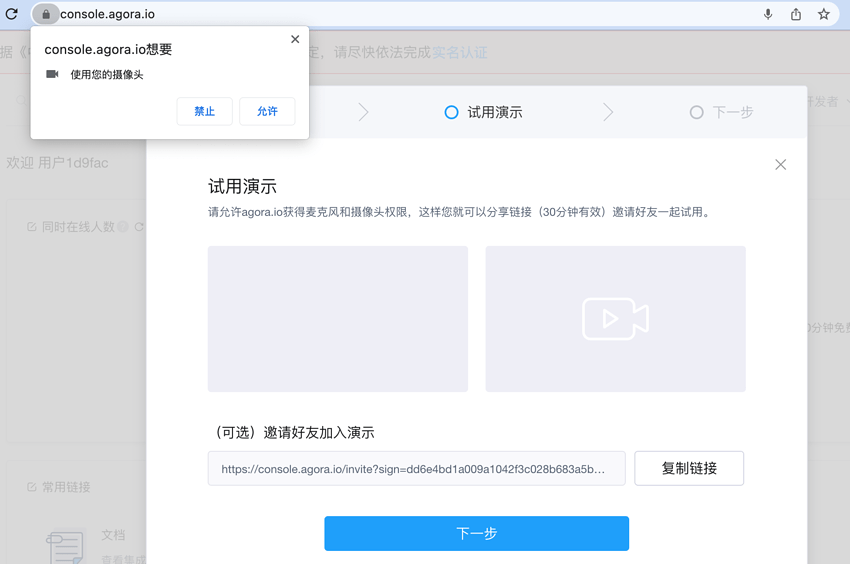The height and width of the screenshot is (564, 850).
Task: Click the microphone icon in the address bar
Action: coord(768,14)
